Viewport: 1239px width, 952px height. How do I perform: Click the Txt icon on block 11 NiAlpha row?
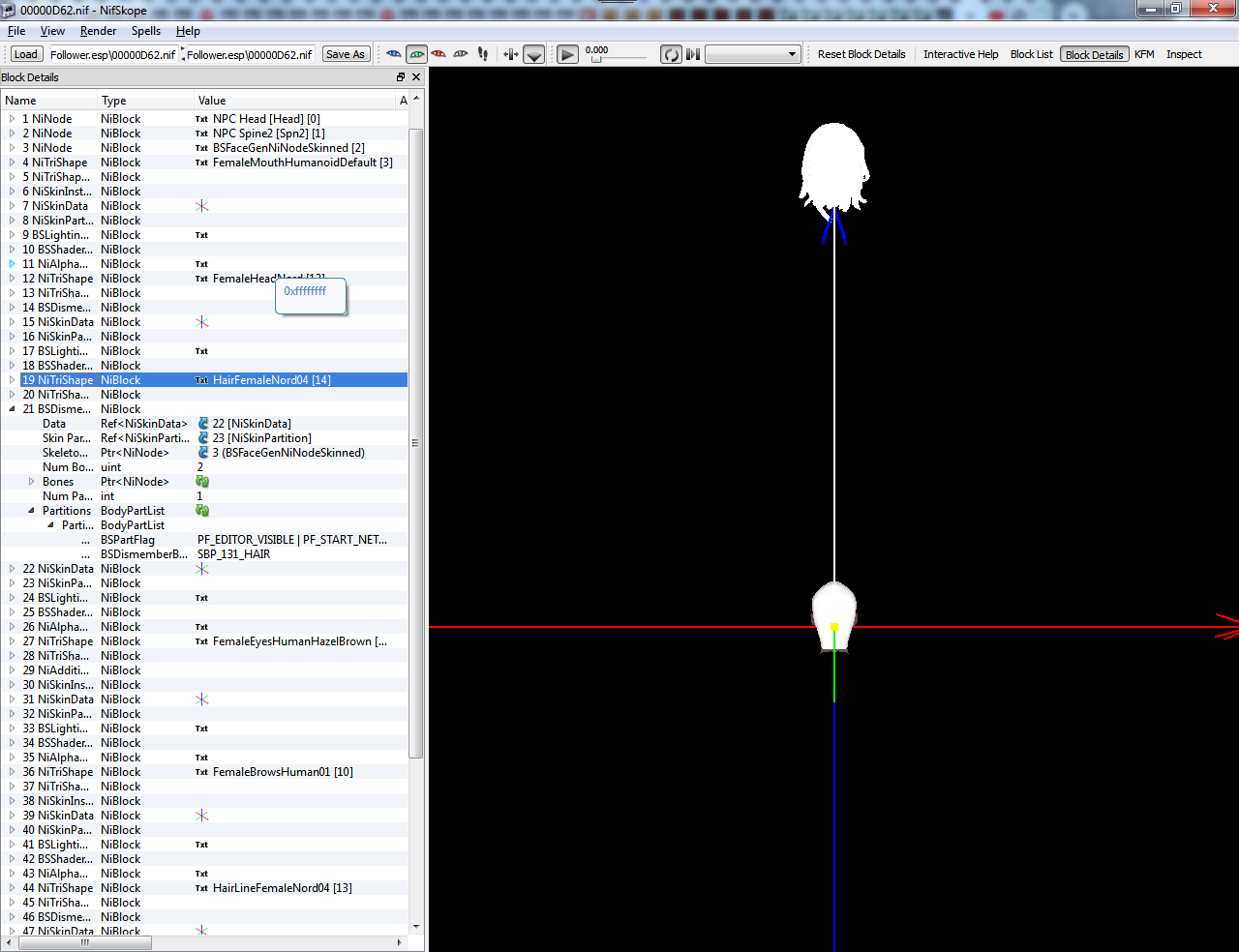[x=201, y=264]
